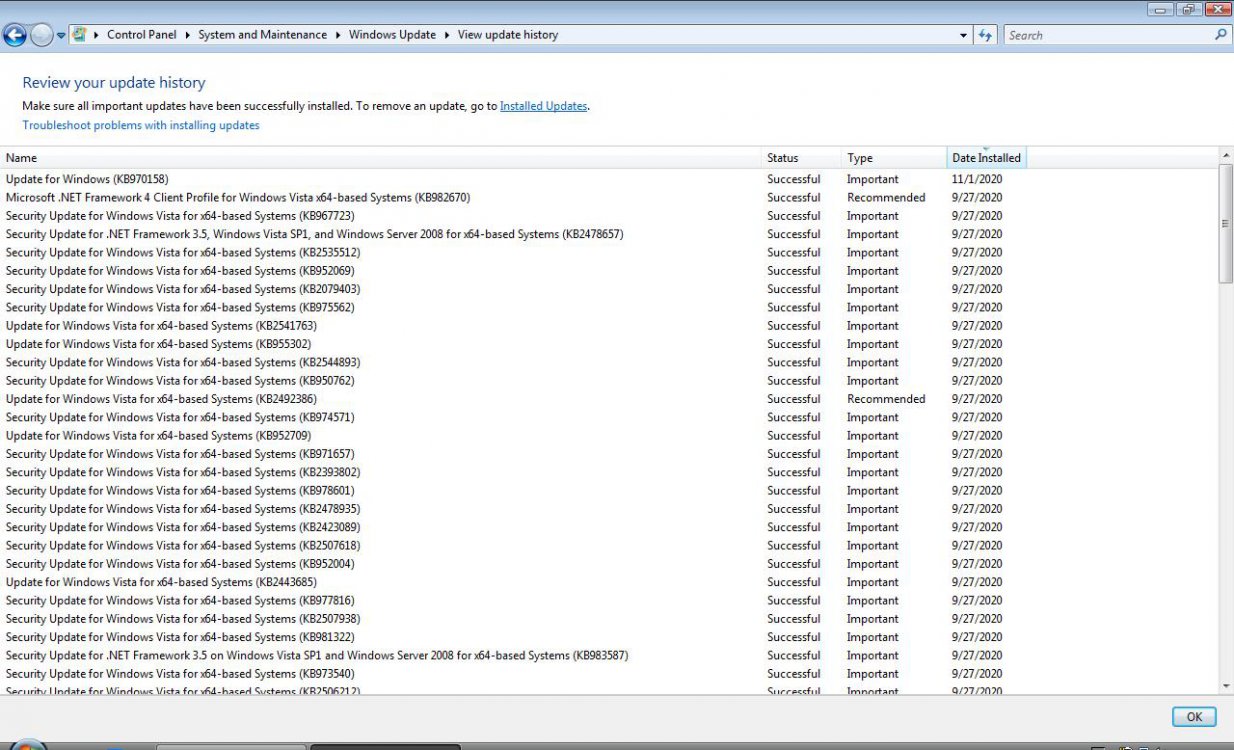Open the Installed Updates link
This screenshot has width=1234, height=750.
pyautogui.click(x=543, y=106)
